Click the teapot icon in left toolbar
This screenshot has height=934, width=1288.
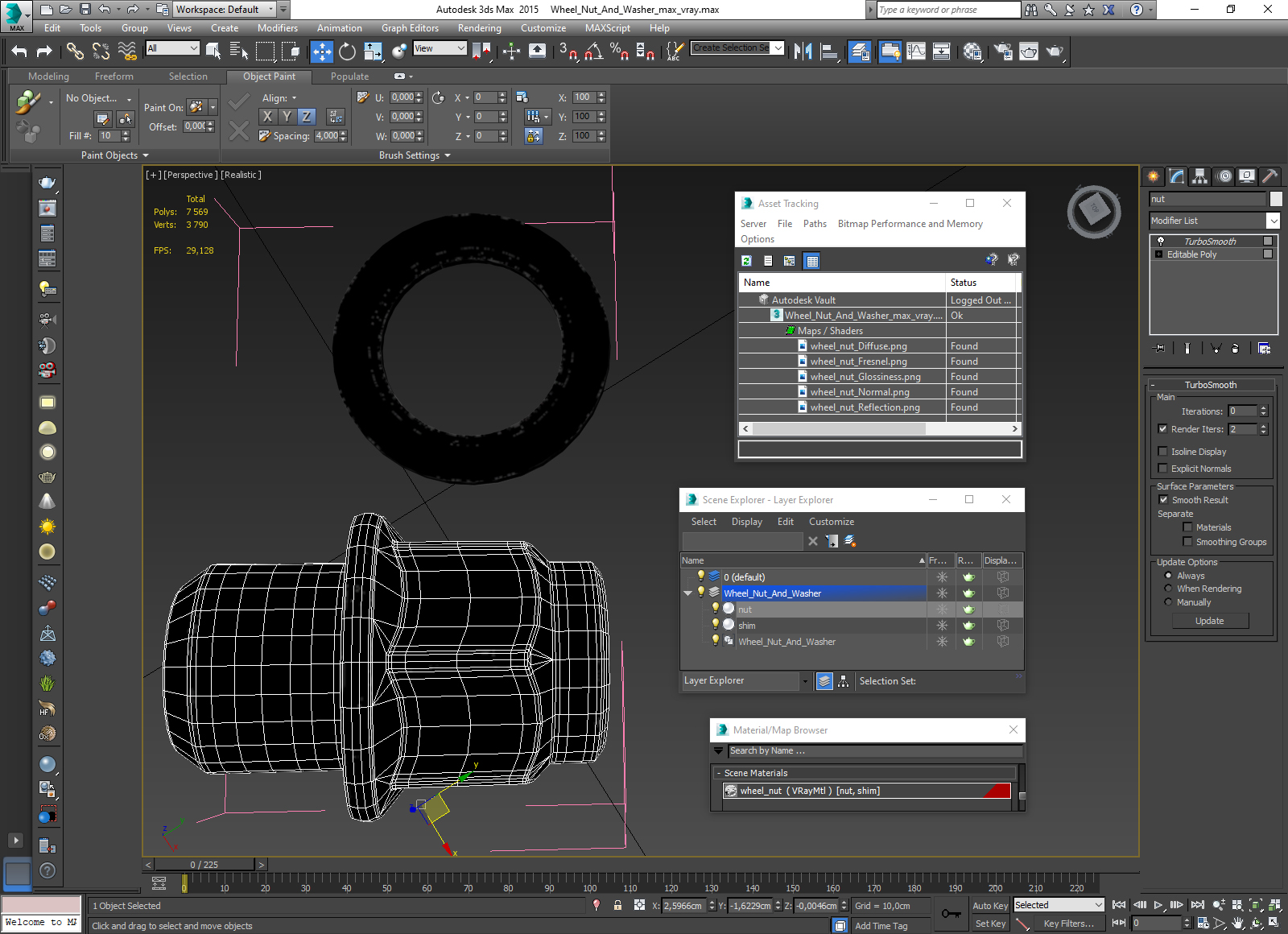(x=47, y=183)
